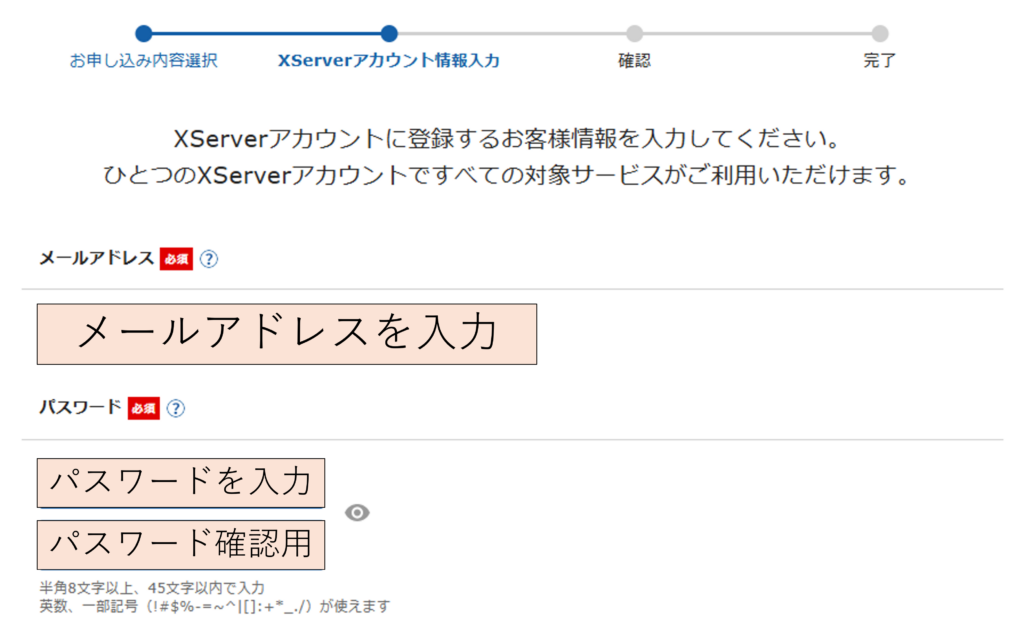1024x633 pixels.
Task: Click the パスワード field label
Action: click(x=80, y=408)
